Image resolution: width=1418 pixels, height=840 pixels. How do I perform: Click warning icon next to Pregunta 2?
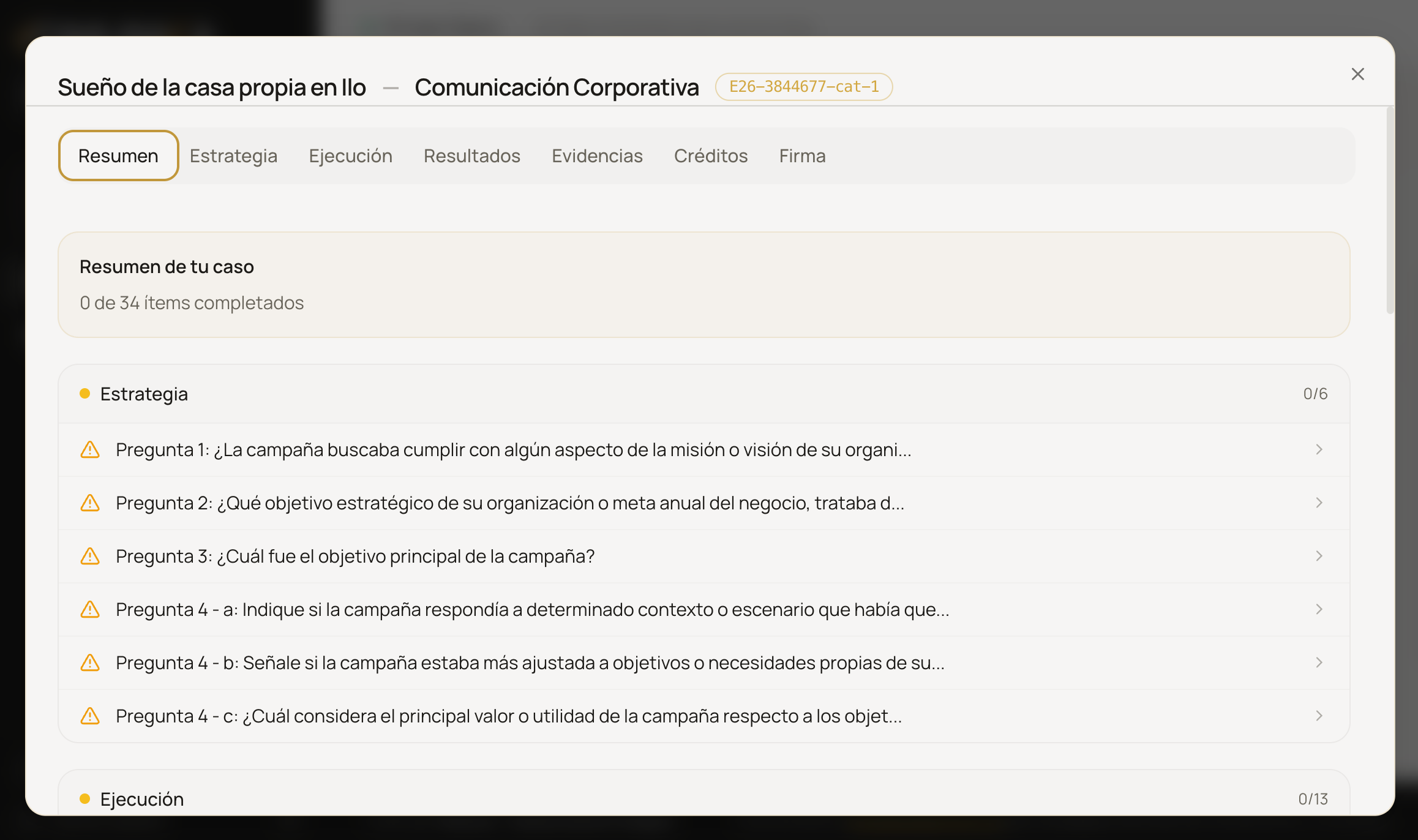tap(90, 503)
